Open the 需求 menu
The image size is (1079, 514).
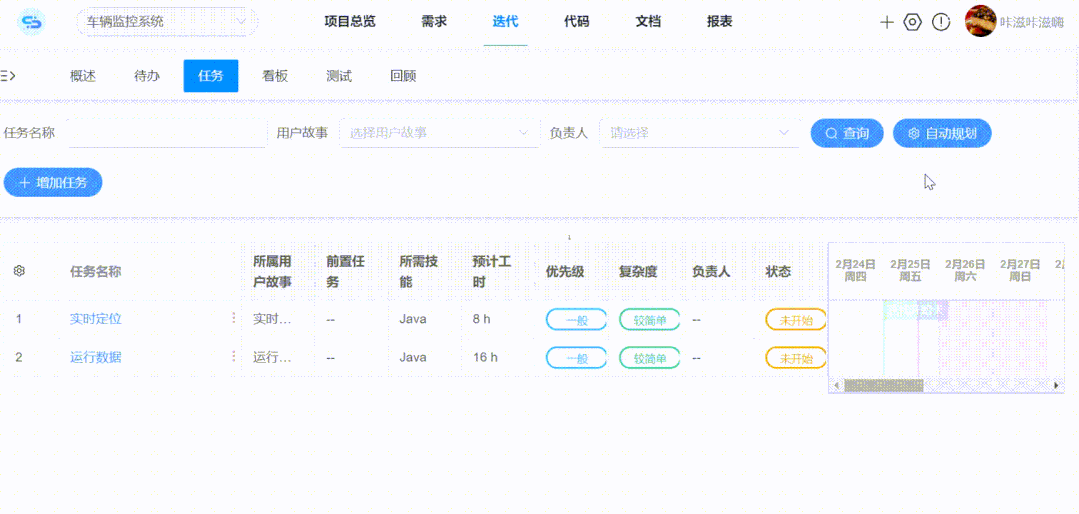tap(434, 21)
